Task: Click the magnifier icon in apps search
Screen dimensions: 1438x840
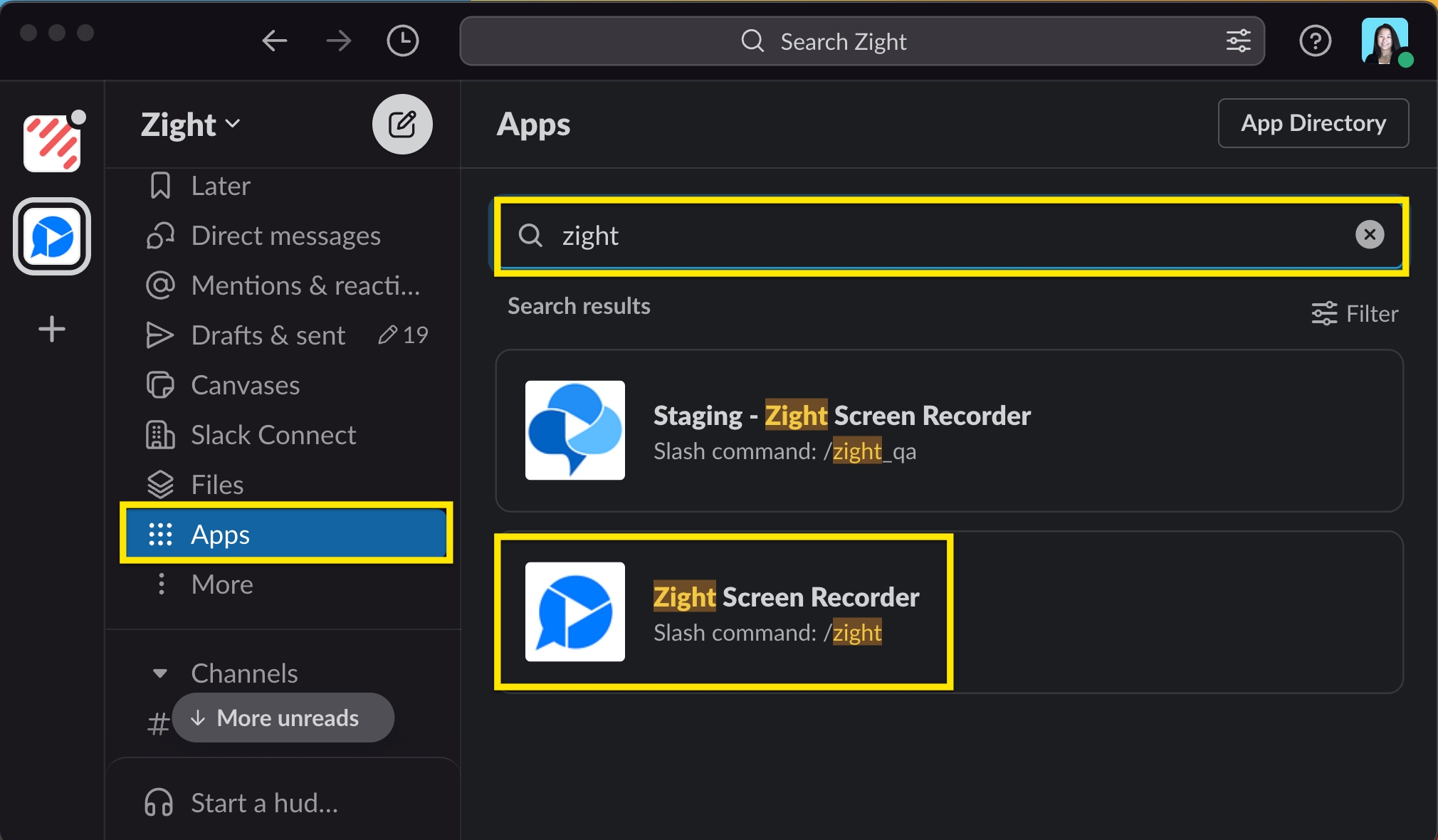Action: point(530,235)
